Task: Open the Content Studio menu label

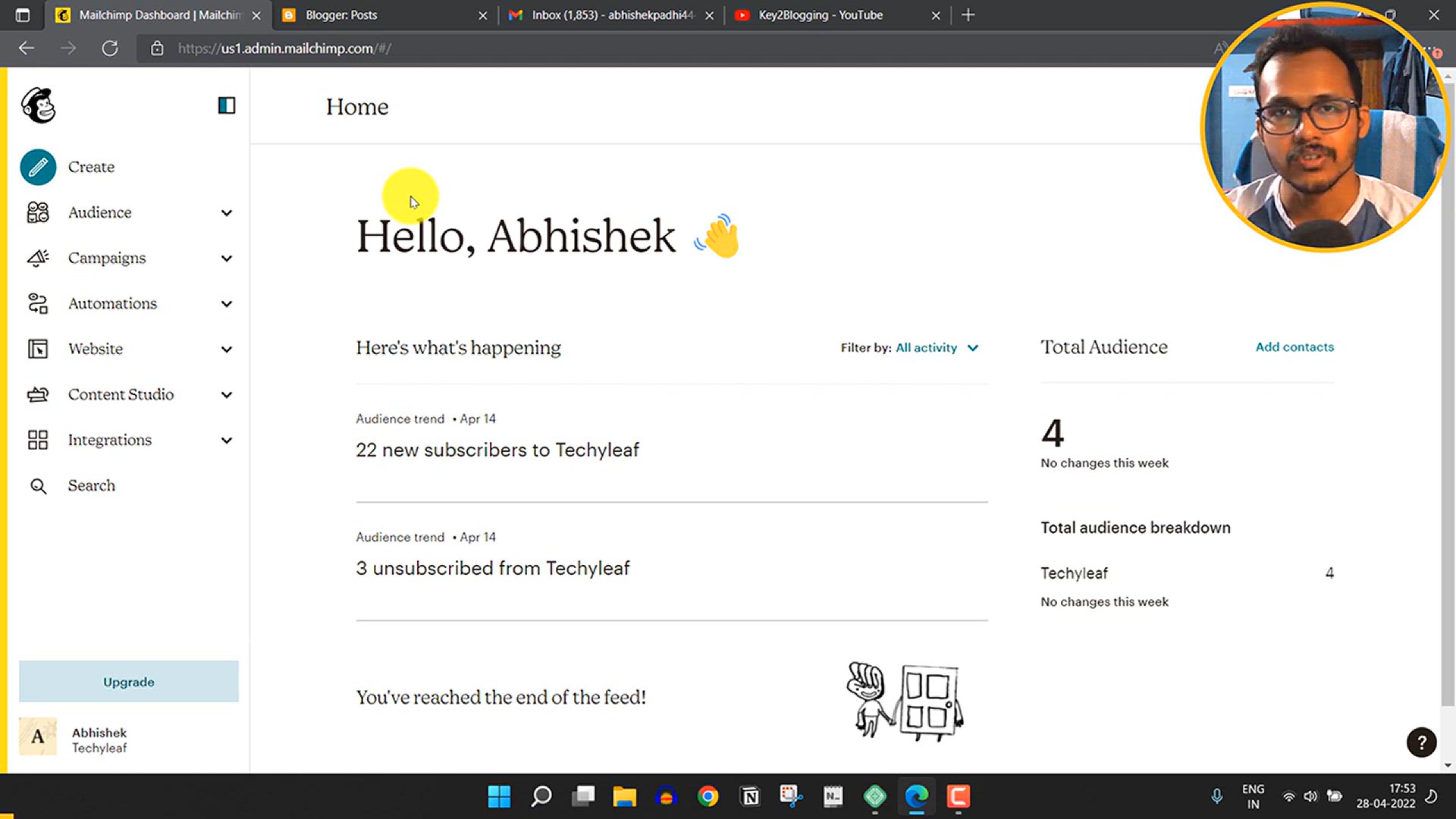Action: point(121,394)
